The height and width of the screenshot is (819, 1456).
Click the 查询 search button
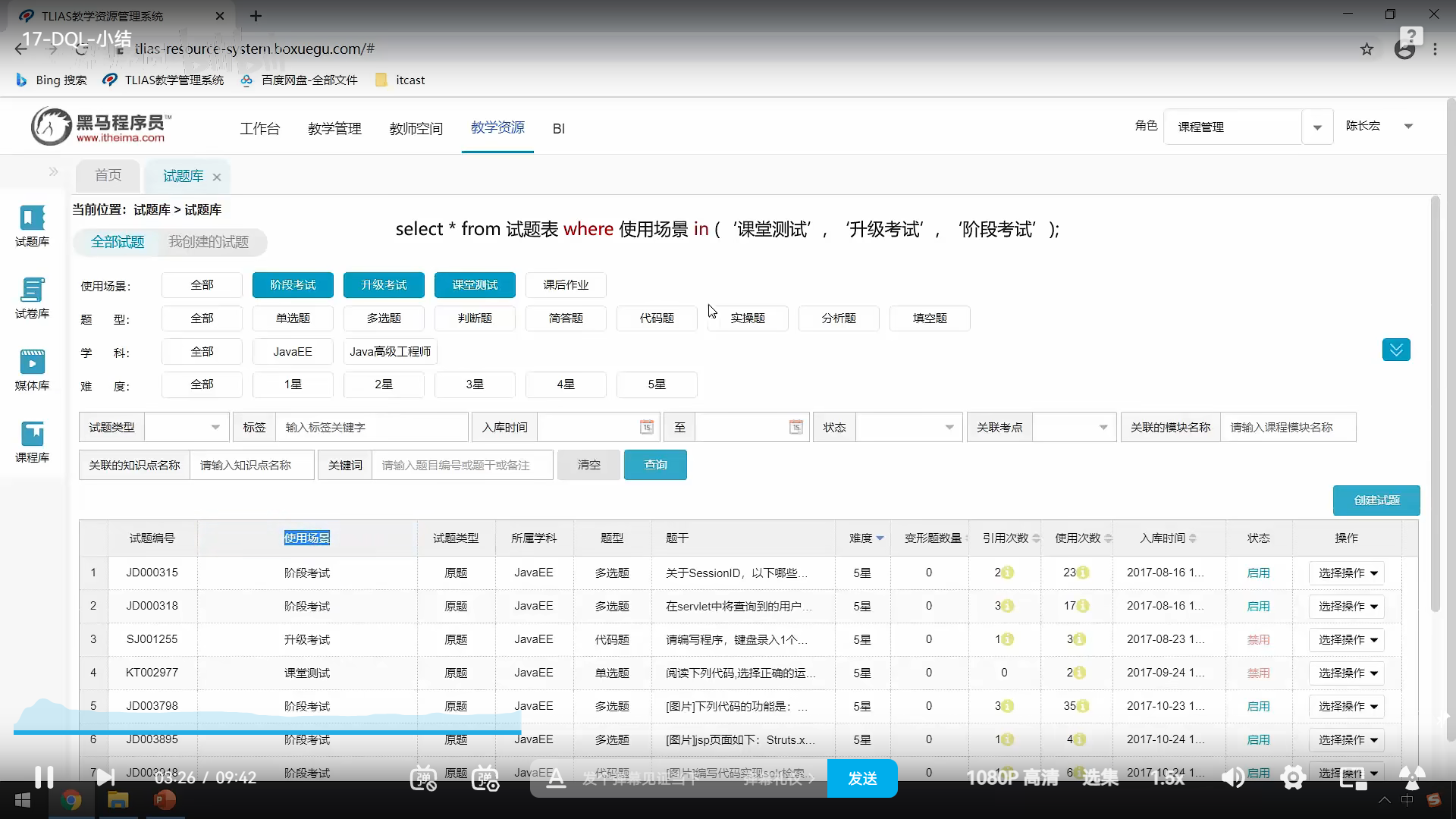(x=655, y=465)
